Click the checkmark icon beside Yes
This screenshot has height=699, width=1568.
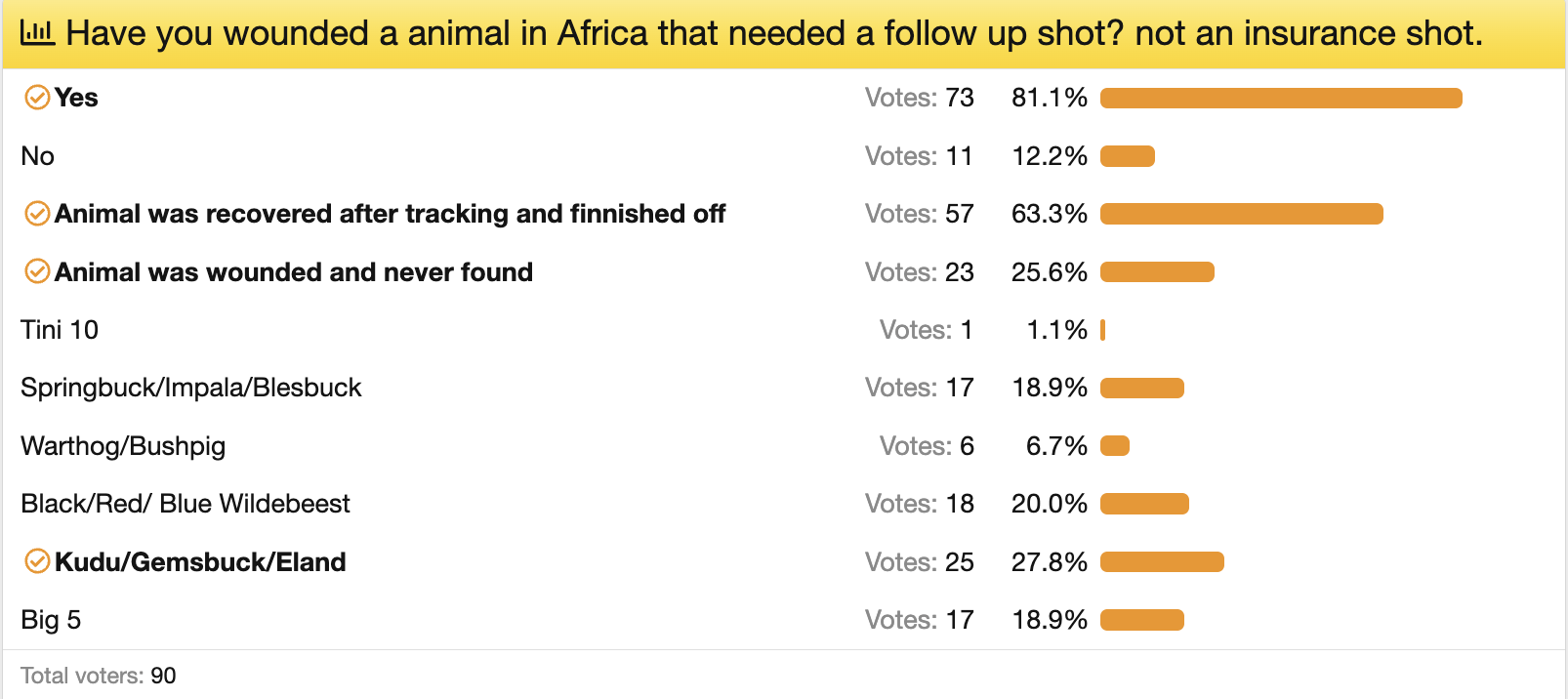[x=37, y=98]
